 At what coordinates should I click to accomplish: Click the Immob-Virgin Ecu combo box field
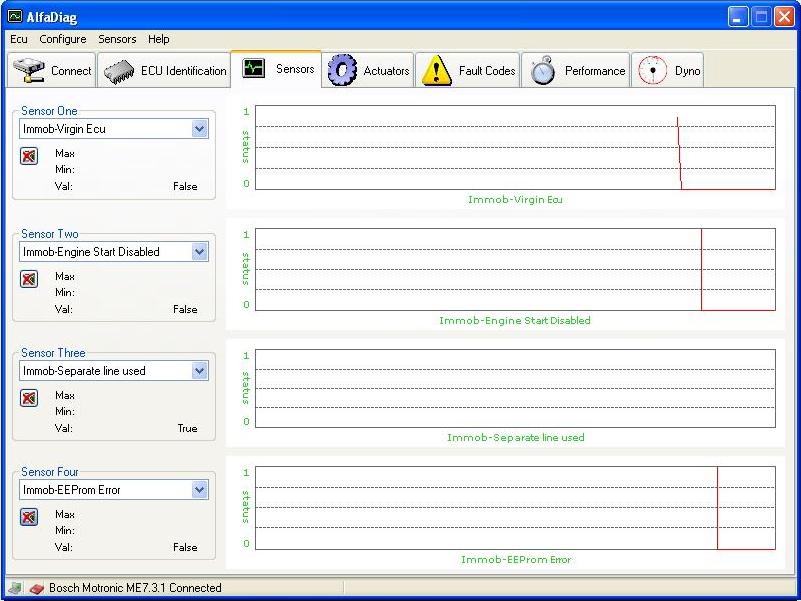pyautogui.click(x=114, y=129)
